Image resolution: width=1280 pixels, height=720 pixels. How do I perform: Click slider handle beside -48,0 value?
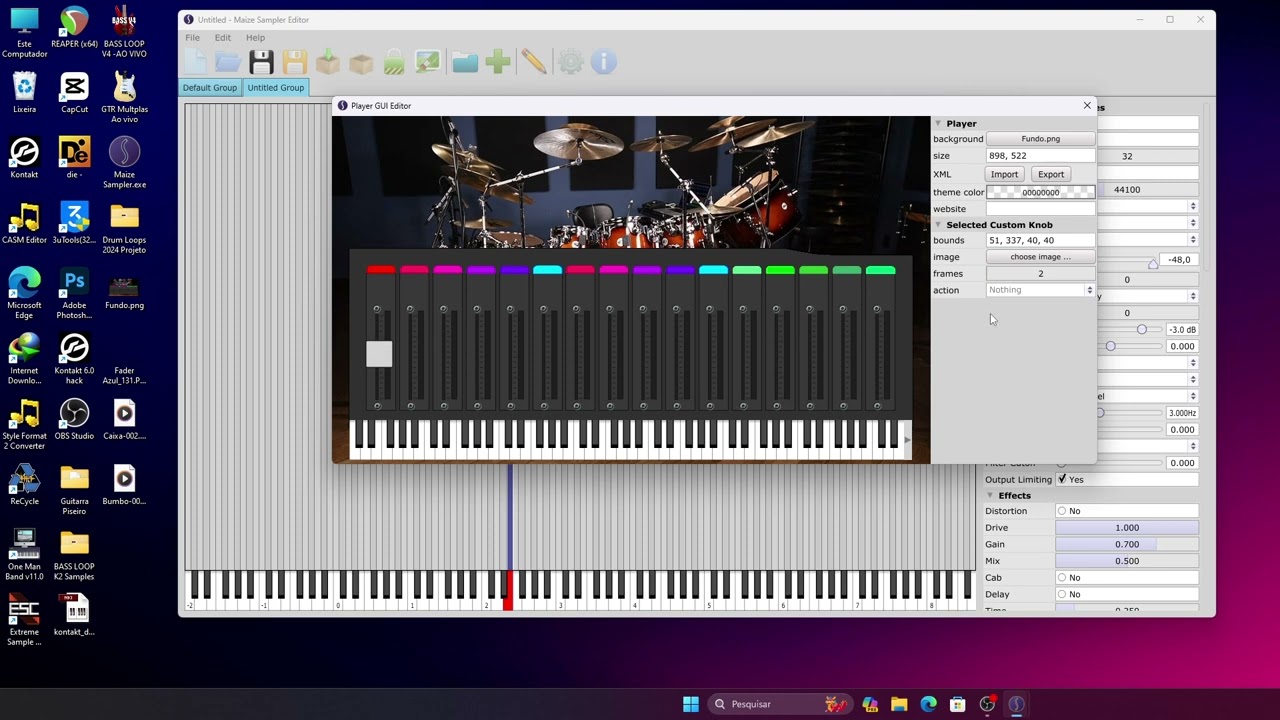click(x=1153, y=262)
